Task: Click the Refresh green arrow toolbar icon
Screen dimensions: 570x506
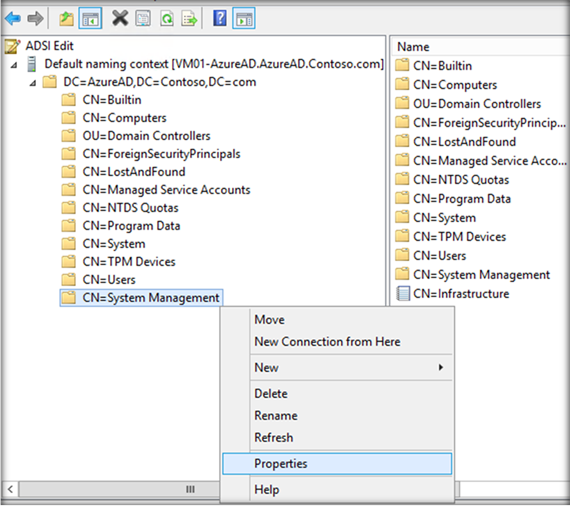Action: 167,18
